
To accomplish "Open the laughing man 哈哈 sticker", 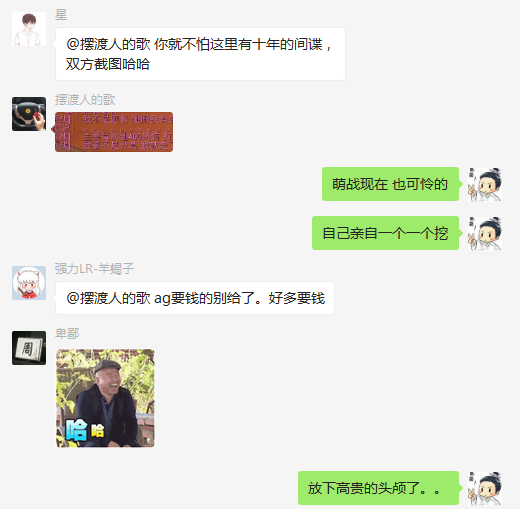I will [x=105, y=398].
